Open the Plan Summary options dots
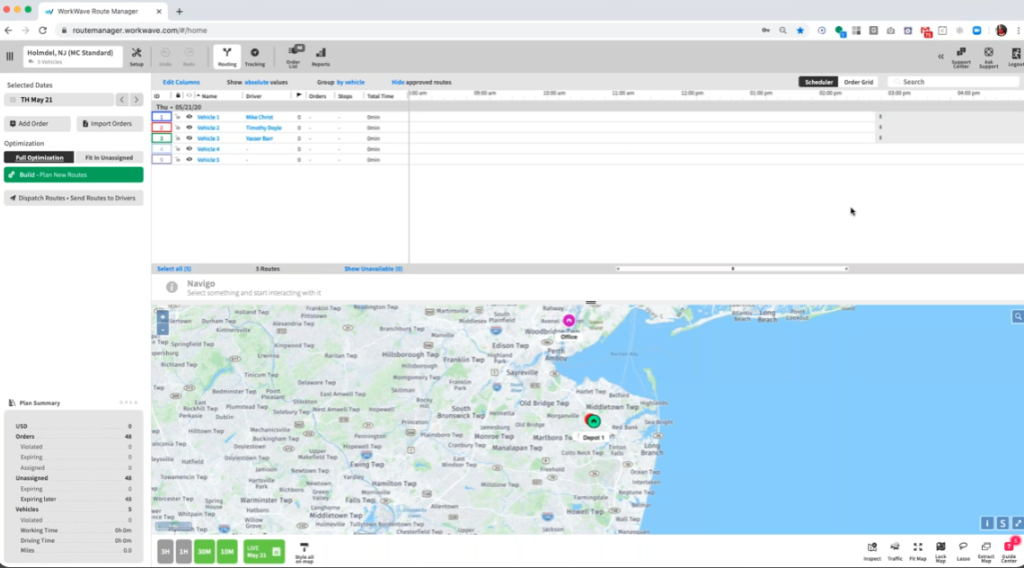 click(x=129, y=403)
